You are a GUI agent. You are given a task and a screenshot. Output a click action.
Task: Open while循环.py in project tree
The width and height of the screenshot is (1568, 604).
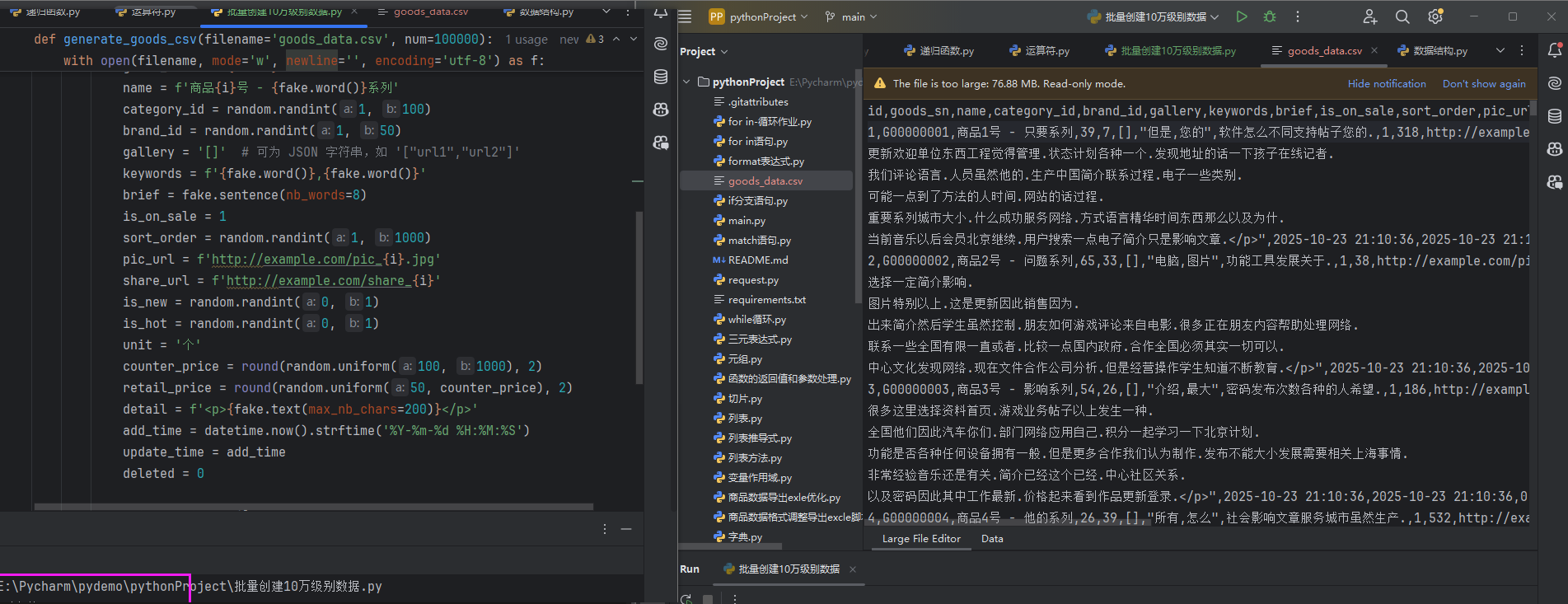[750, 319]
